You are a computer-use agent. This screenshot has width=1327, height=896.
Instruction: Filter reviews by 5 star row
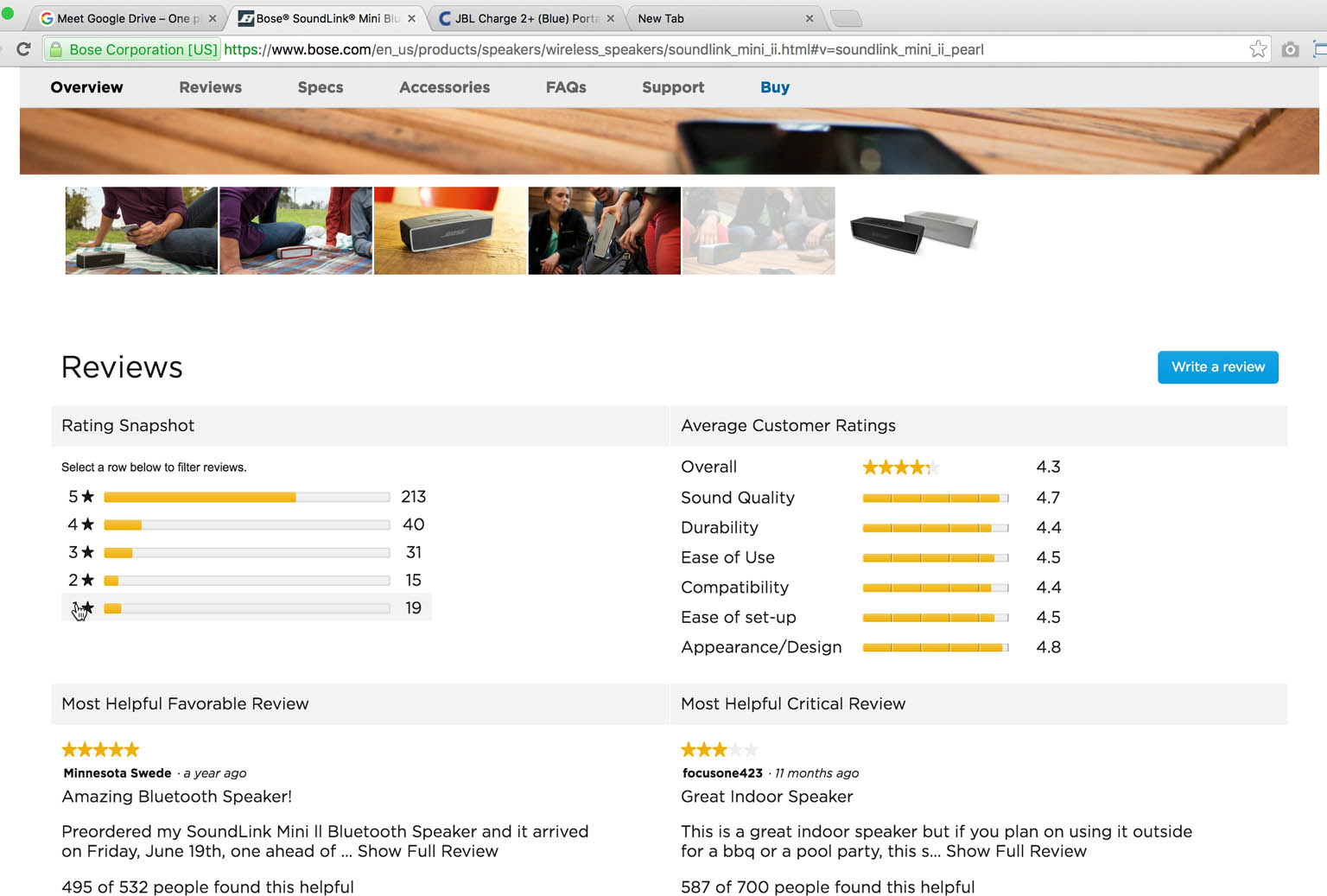tap(246, 497)
